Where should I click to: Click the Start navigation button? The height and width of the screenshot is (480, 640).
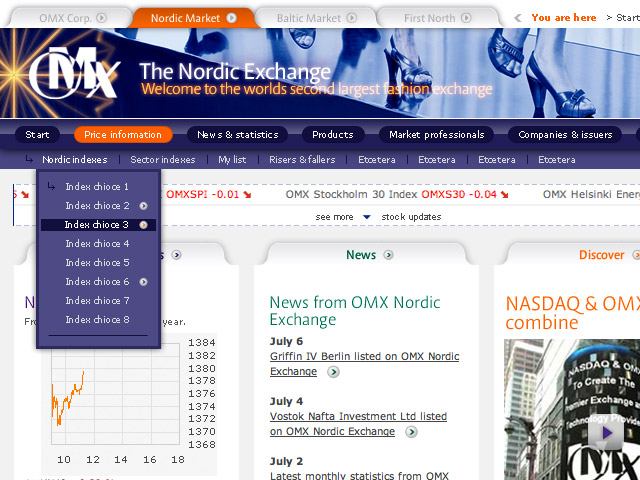37,135
